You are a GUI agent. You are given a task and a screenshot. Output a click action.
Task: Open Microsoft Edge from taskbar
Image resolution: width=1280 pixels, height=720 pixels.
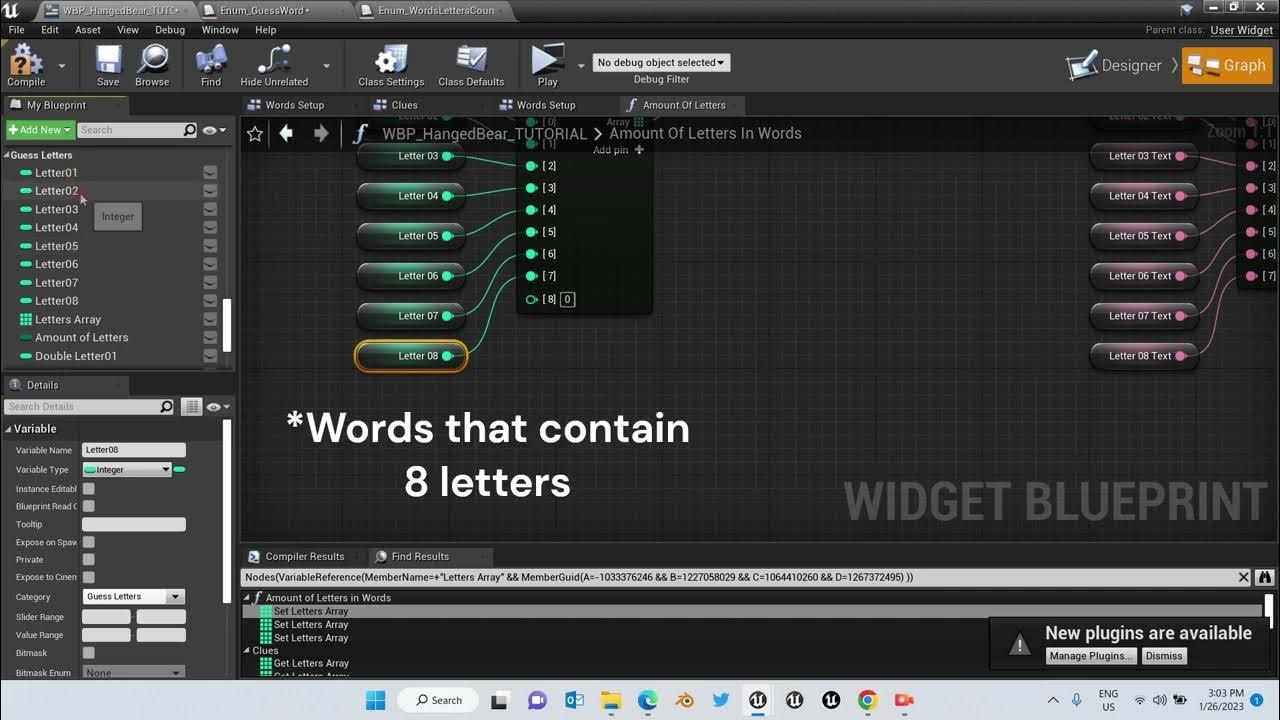tap(648, 700)
